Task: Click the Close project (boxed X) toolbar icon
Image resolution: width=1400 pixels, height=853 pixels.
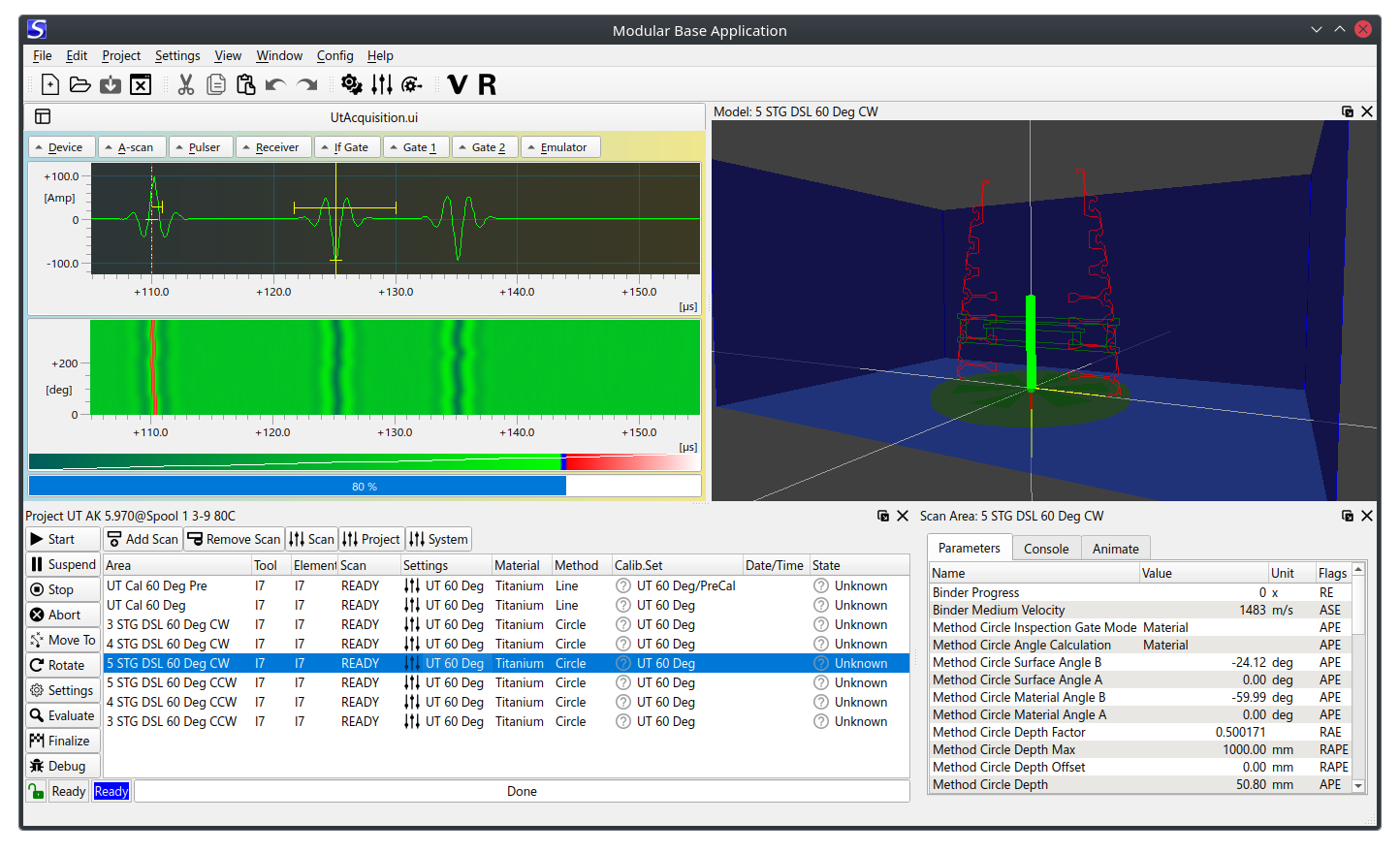Action: coord(141,85)
